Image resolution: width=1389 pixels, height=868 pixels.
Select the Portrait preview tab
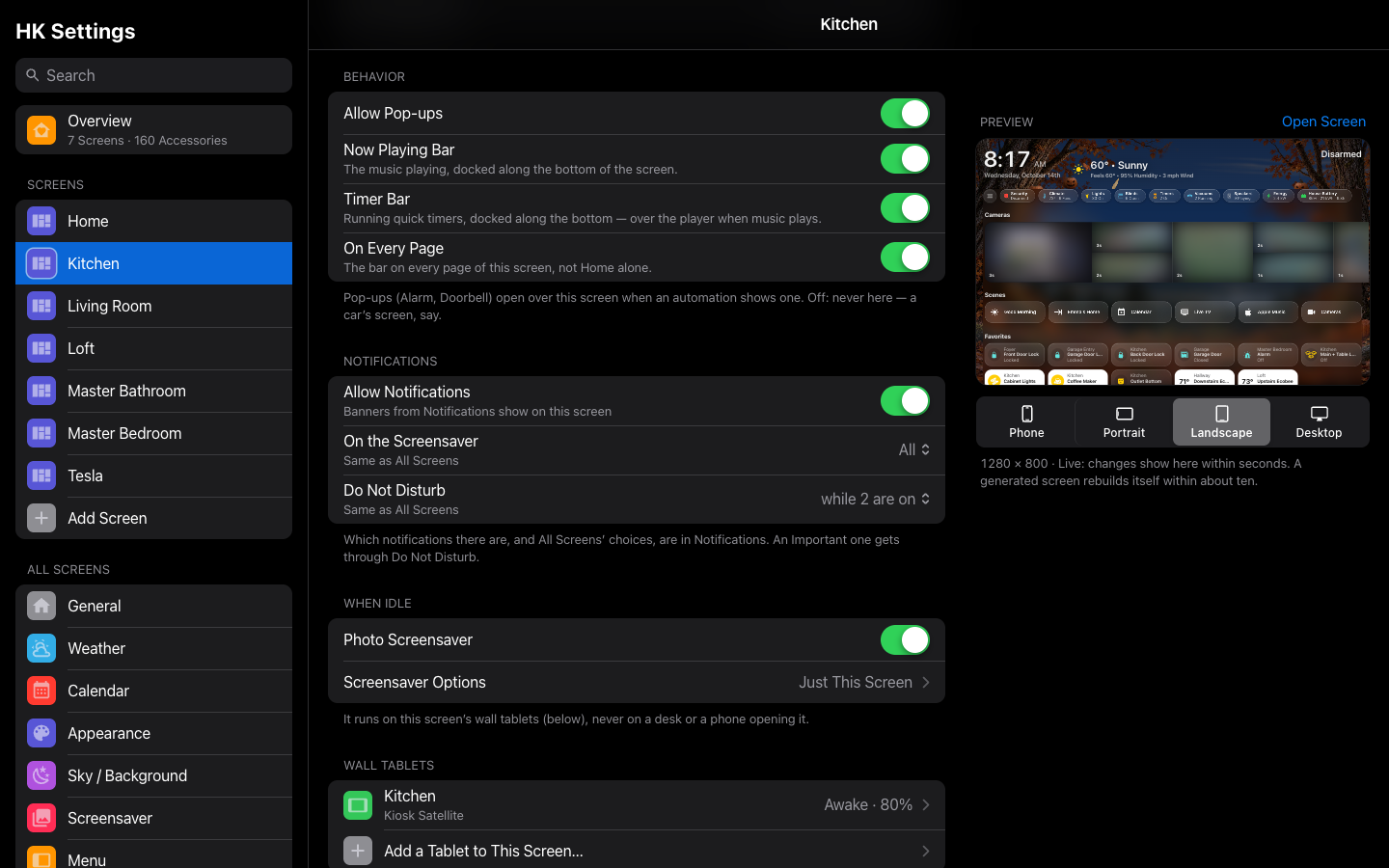pos(1124,422)
